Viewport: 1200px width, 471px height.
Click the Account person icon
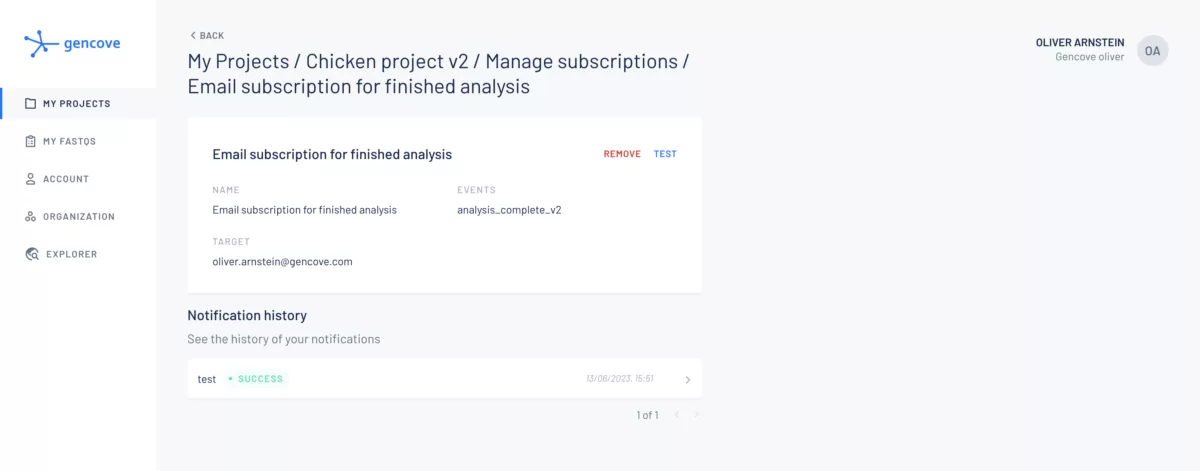(x=31, y=179)
